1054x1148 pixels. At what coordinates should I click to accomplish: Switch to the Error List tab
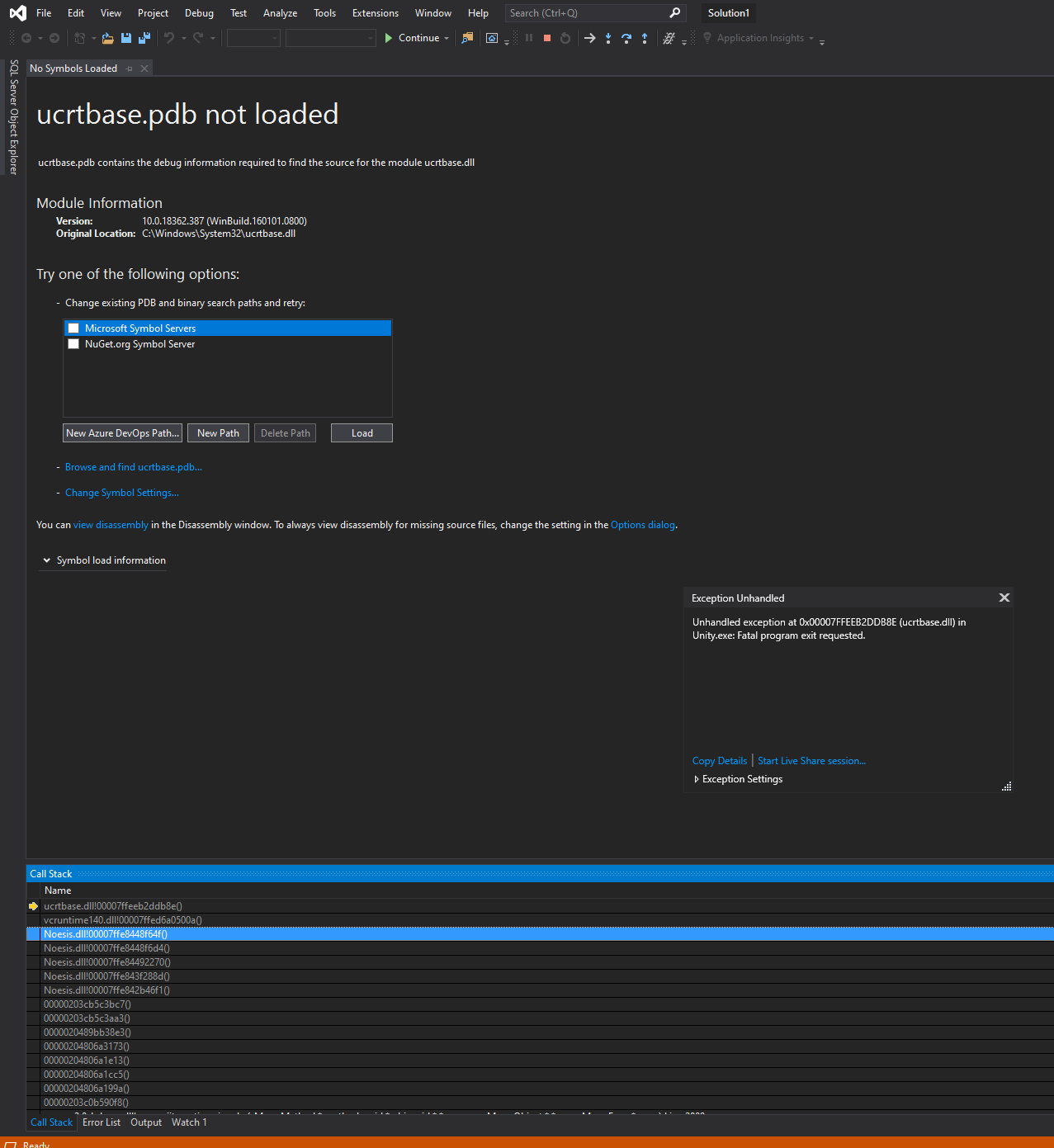click(102, 1122)
